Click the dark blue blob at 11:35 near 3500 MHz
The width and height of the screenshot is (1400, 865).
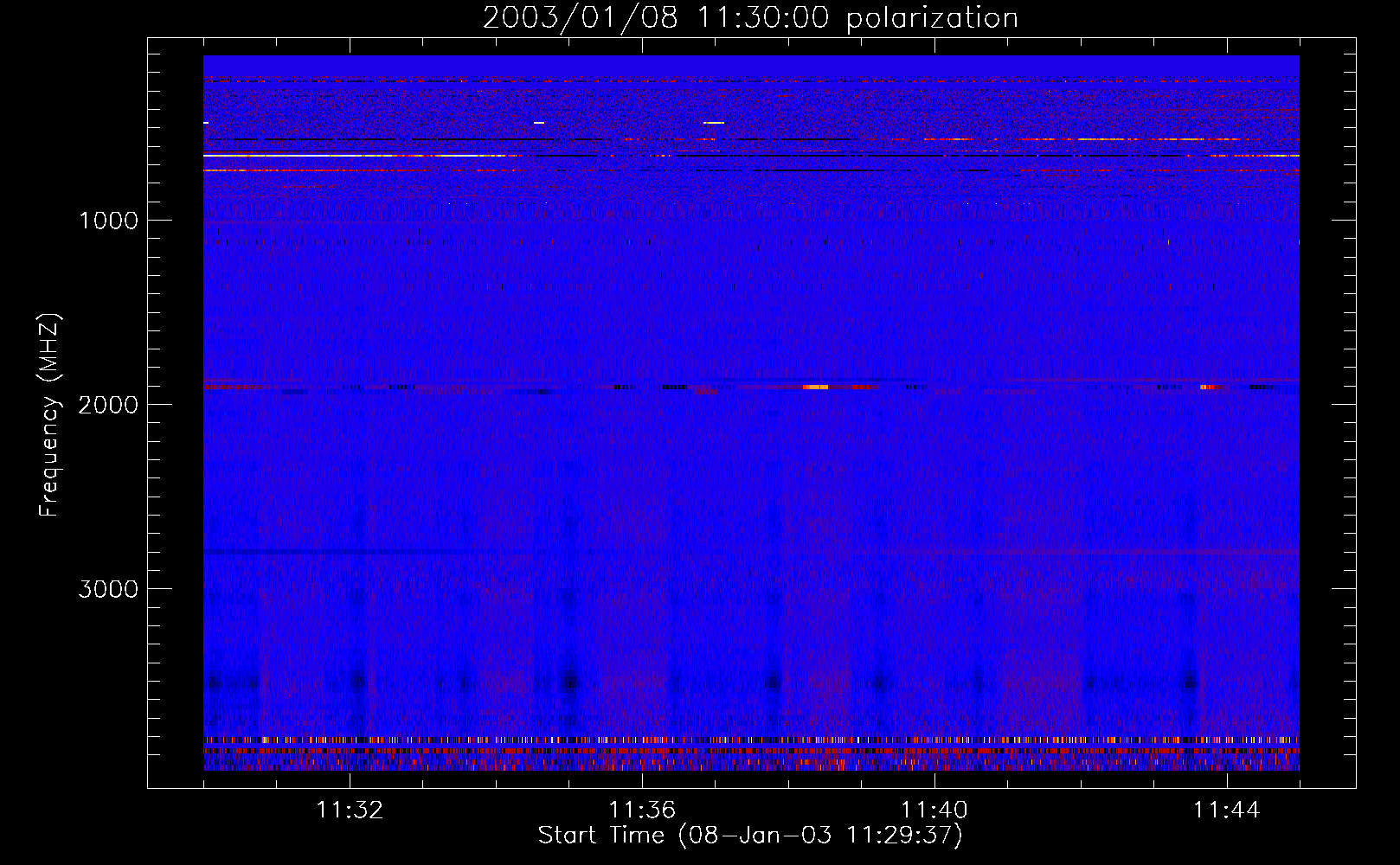(x=568, y=682)
